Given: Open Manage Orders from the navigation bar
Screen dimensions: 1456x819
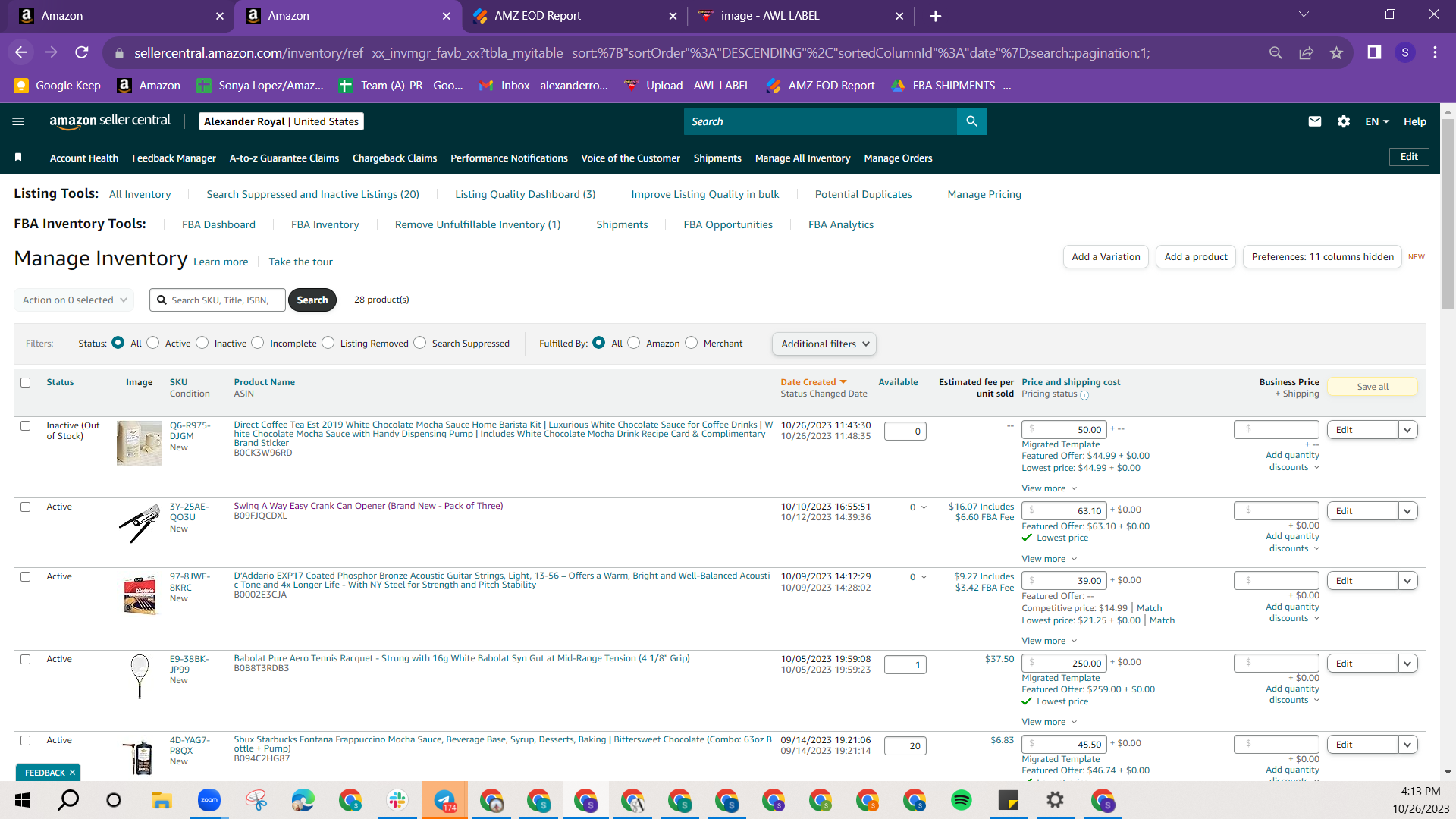Looking at the screenshot, I should 898,158.
